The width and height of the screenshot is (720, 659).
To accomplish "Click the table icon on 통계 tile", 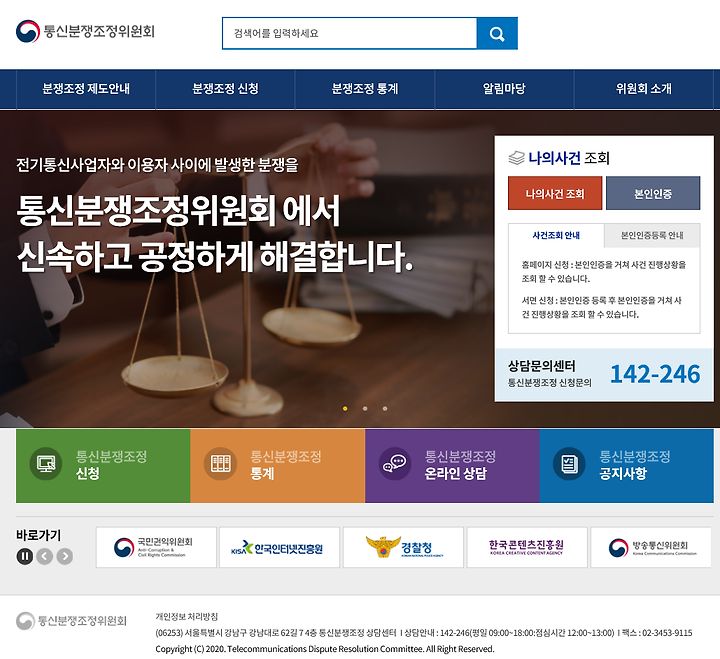I will (220, 464).
